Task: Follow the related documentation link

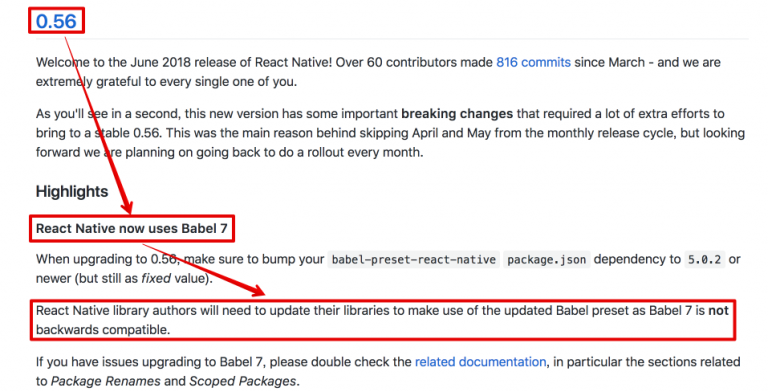Action: coord(480,362)
